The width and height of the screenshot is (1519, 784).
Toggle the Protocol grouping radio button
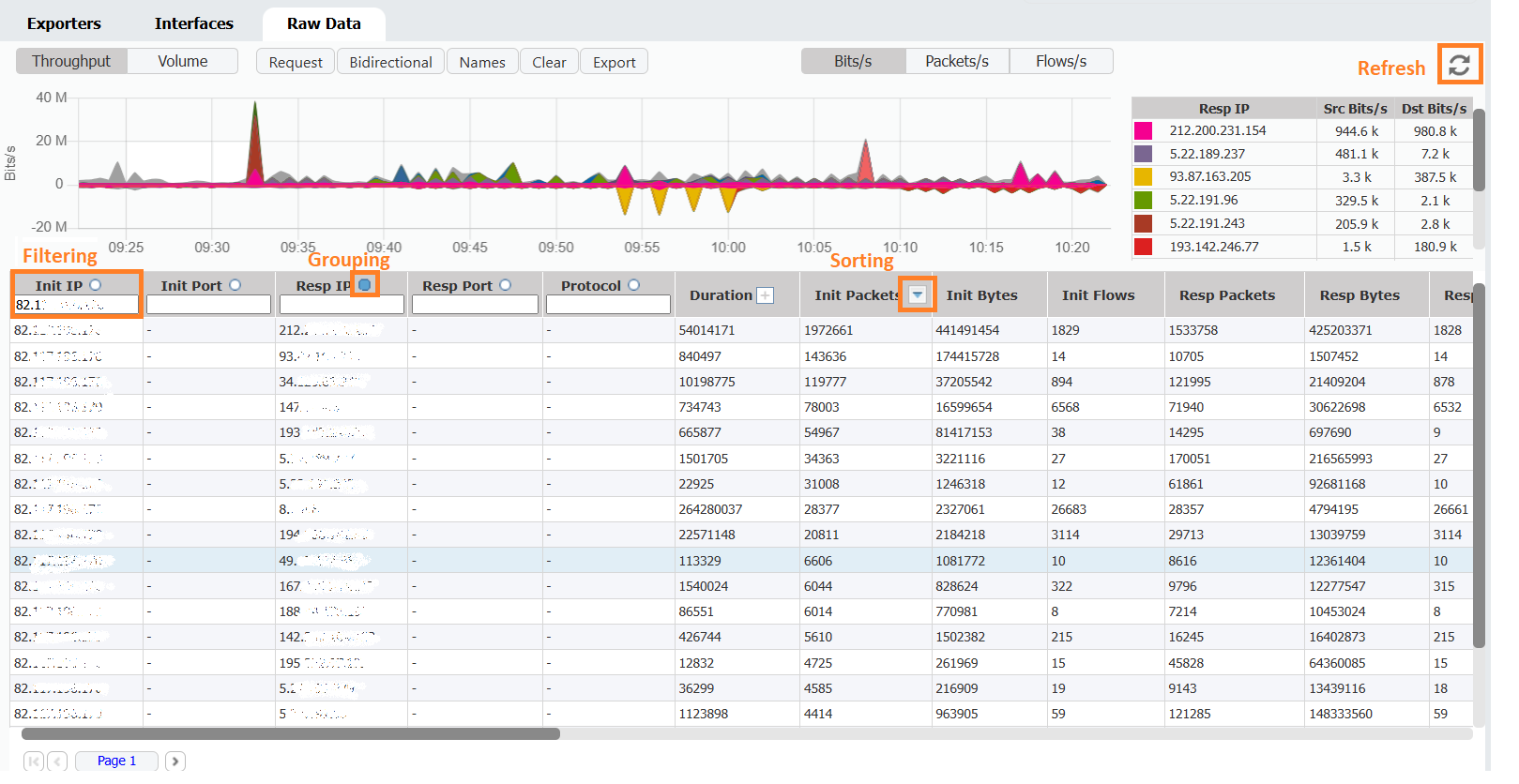634,285
